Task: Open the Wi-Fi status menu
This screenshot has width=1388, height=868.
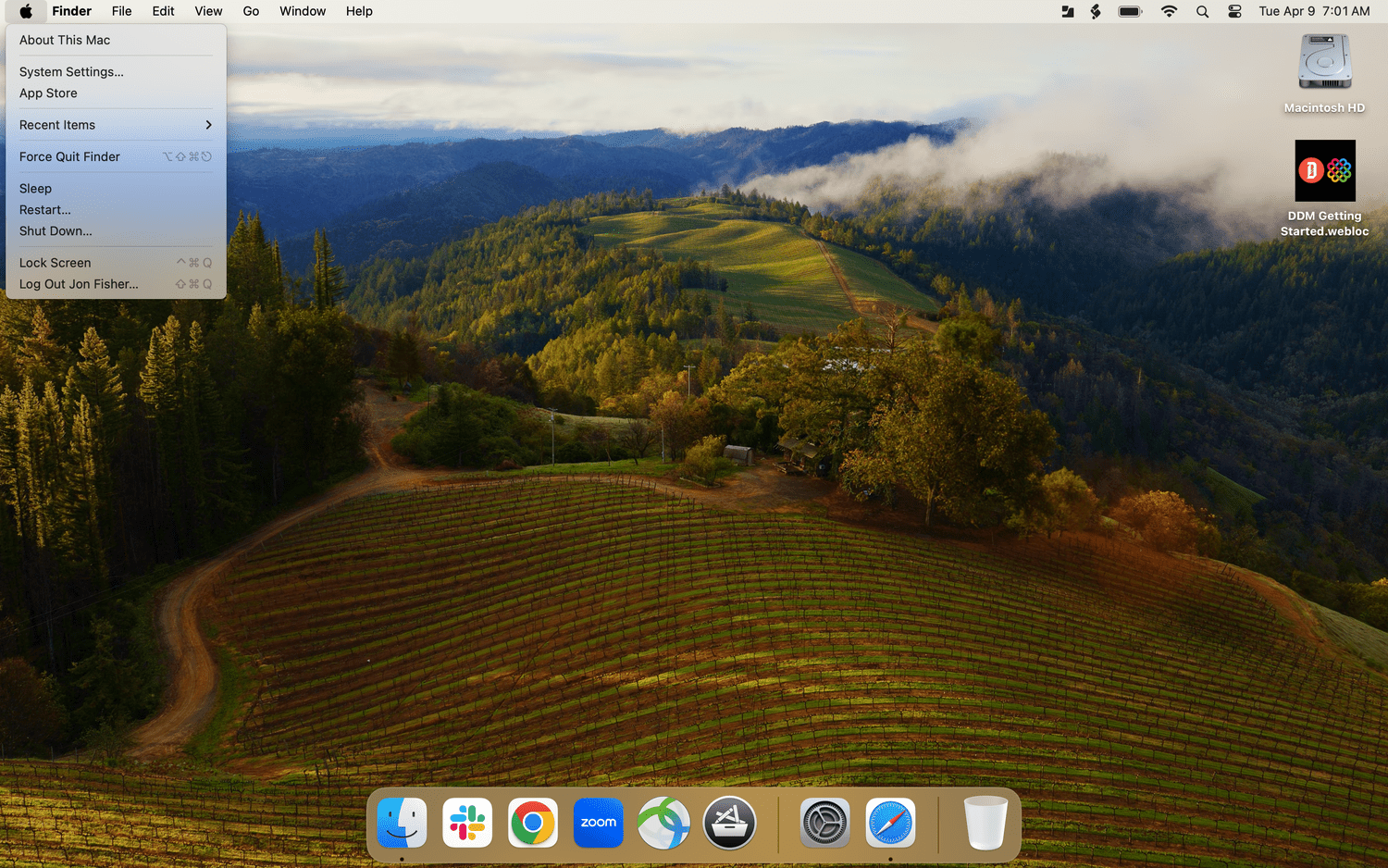Action: [x=1169, y=11]
